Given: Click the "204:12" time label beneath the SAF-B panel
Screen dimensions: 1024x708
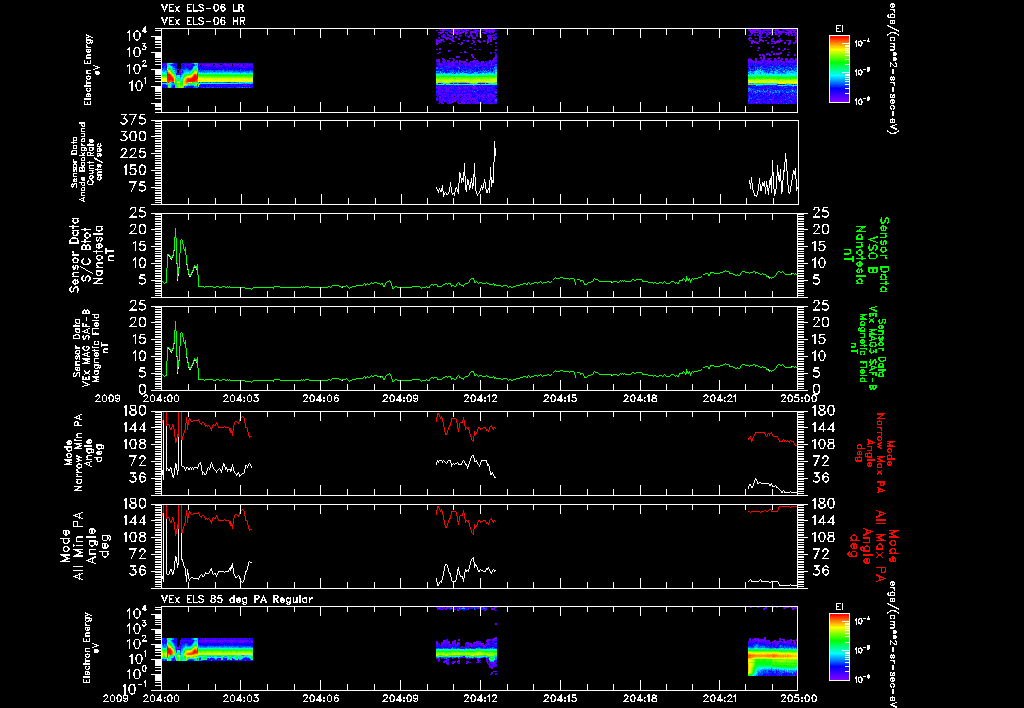Looking at the screenshot, I should point(481,398).
